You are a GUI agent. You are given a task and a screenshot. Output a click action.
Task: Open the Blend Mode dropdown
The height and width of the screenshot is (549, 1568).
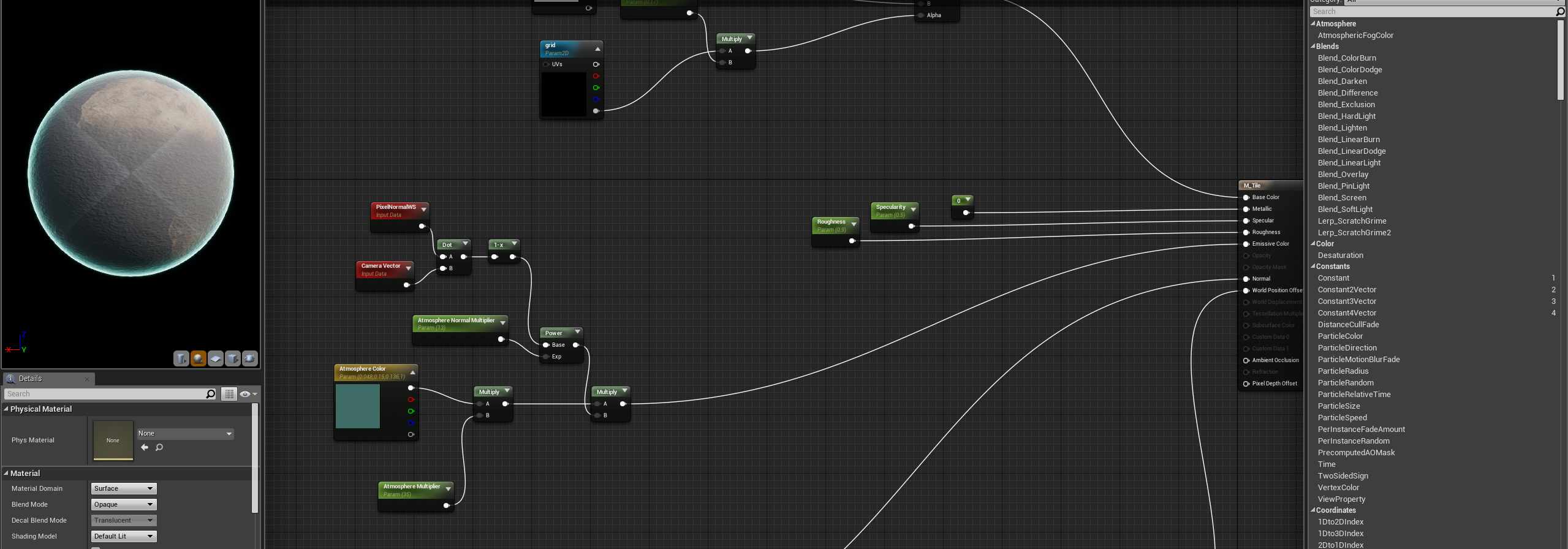[x=124, y=504]
